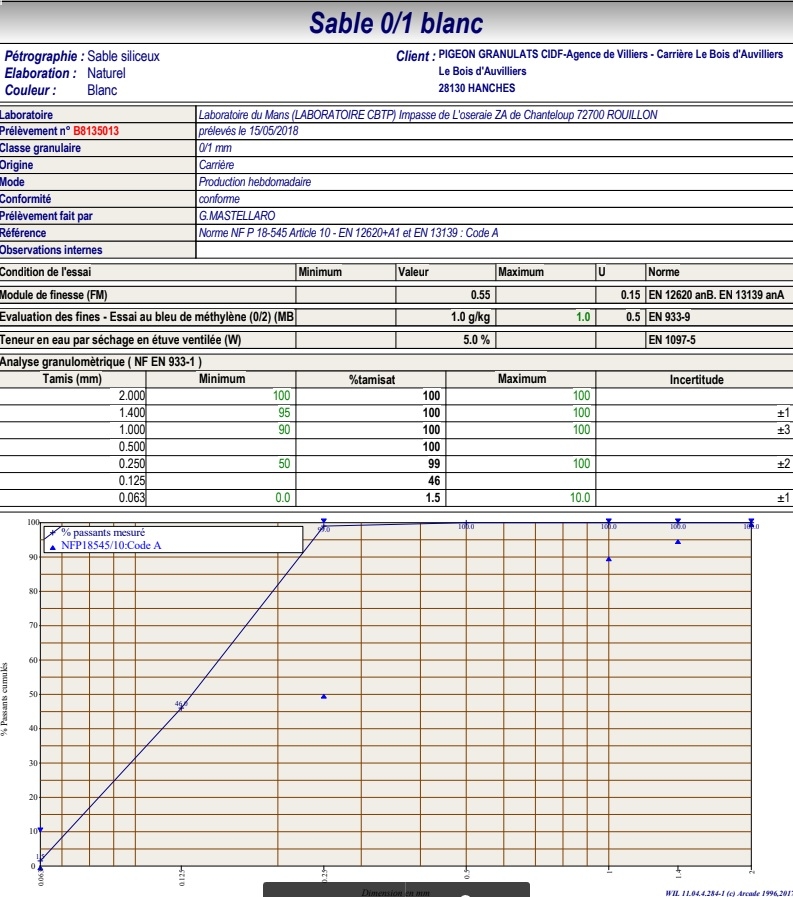The width and height of the screenshot is (793, 897).
Task: Select the '%tamisat' column header
Action: tap(372, 380)
